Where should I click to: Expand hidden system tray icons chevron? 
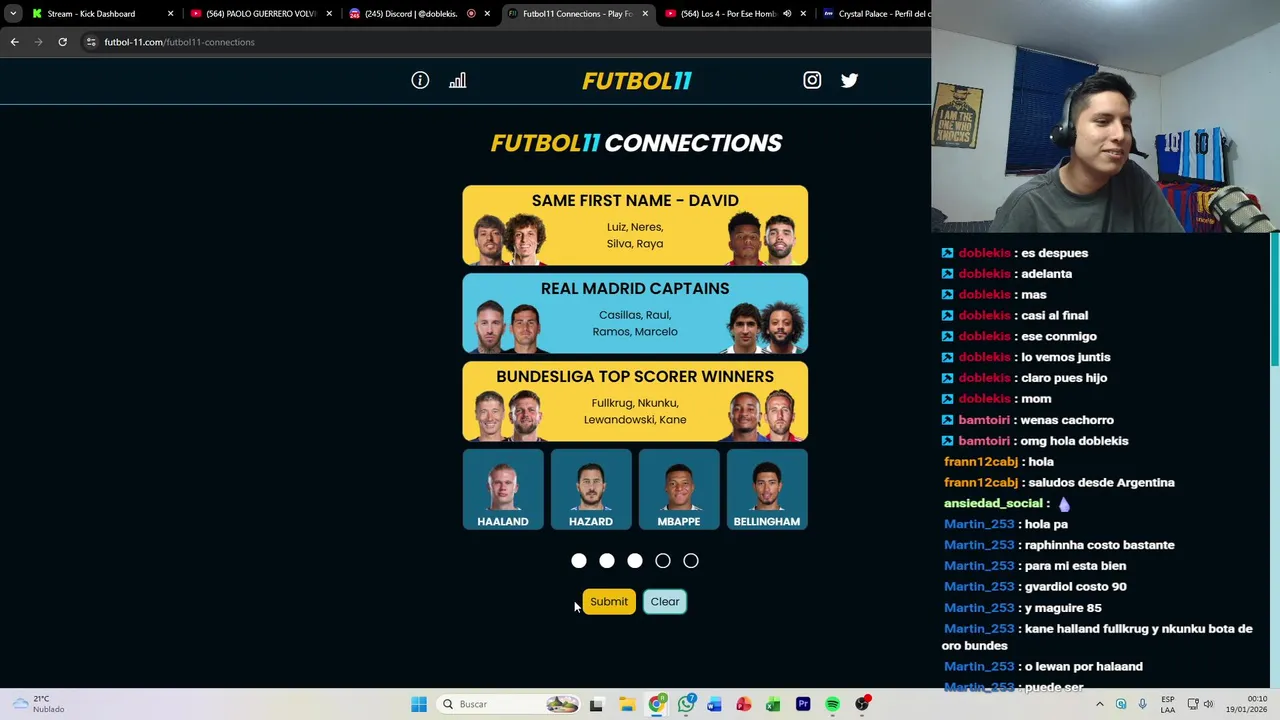click(1099, 704)
